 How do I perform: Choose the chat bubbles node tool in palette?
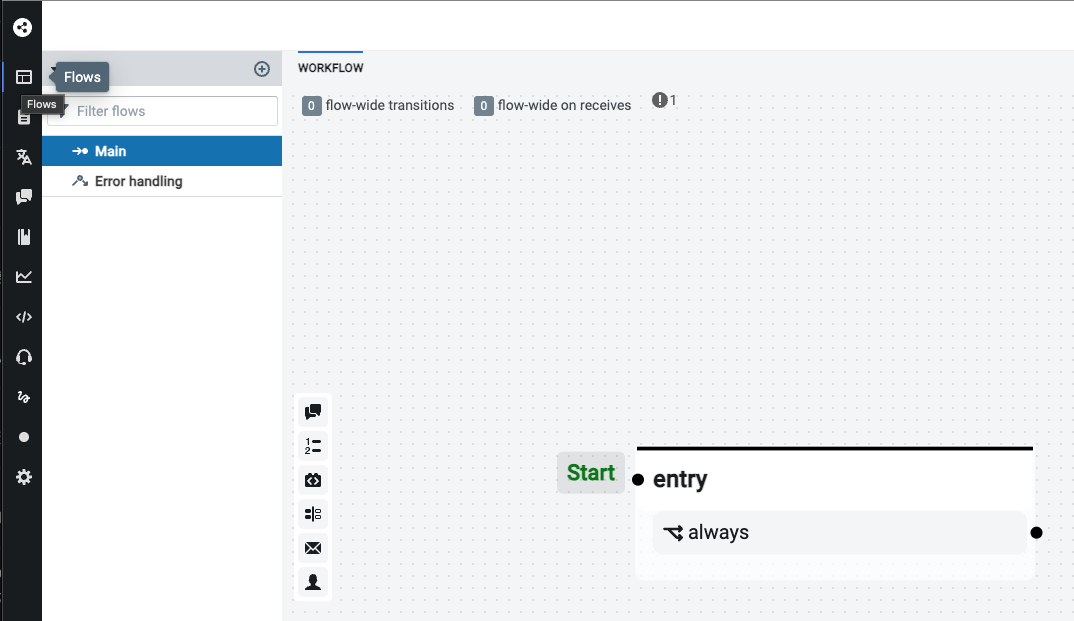click(313, 412)
